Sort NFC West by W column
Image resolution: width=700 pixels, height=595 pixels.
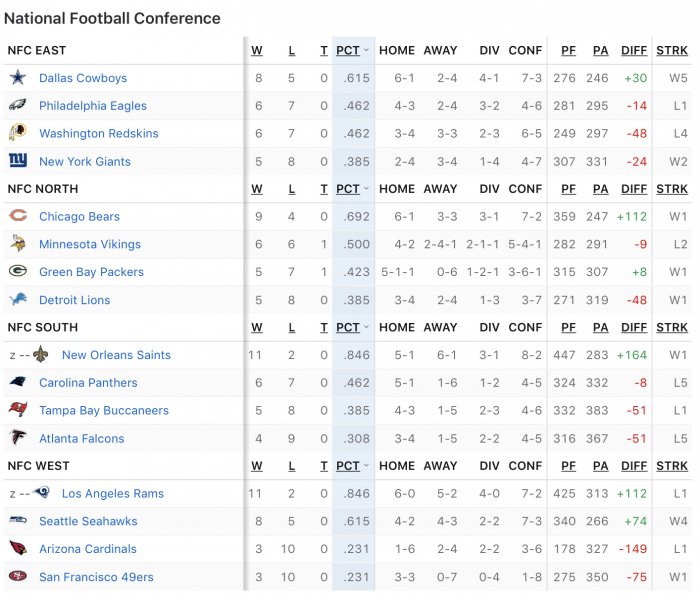(x=257, y=466)
